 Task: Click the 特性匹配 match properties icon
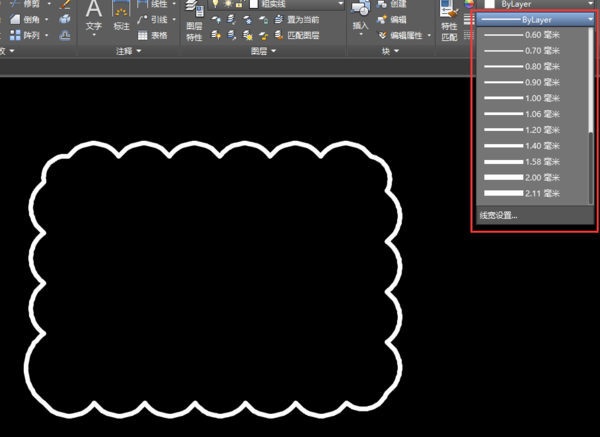pyautogui.click(x=450, y=25)
